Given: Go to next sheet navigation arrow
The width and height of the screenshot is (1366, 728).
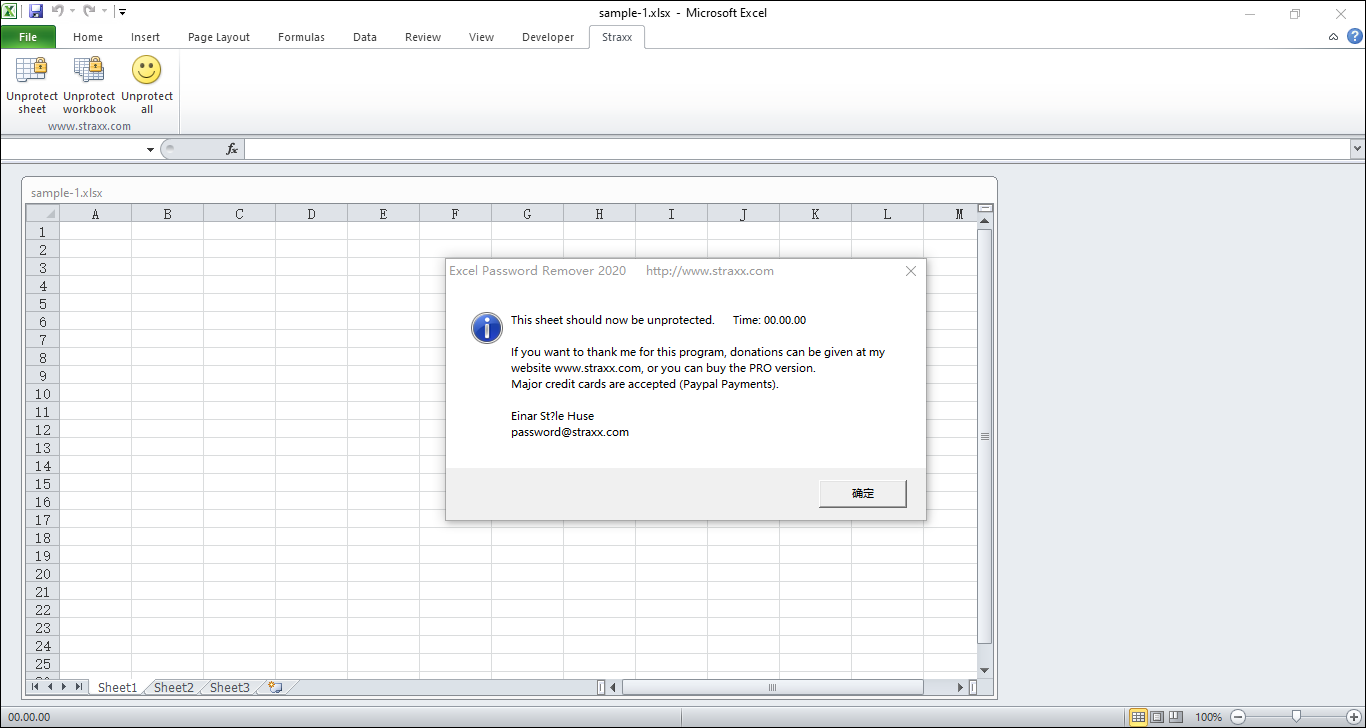Looking at the screenshot, I should pyautogui.click(x=64, y=687).
